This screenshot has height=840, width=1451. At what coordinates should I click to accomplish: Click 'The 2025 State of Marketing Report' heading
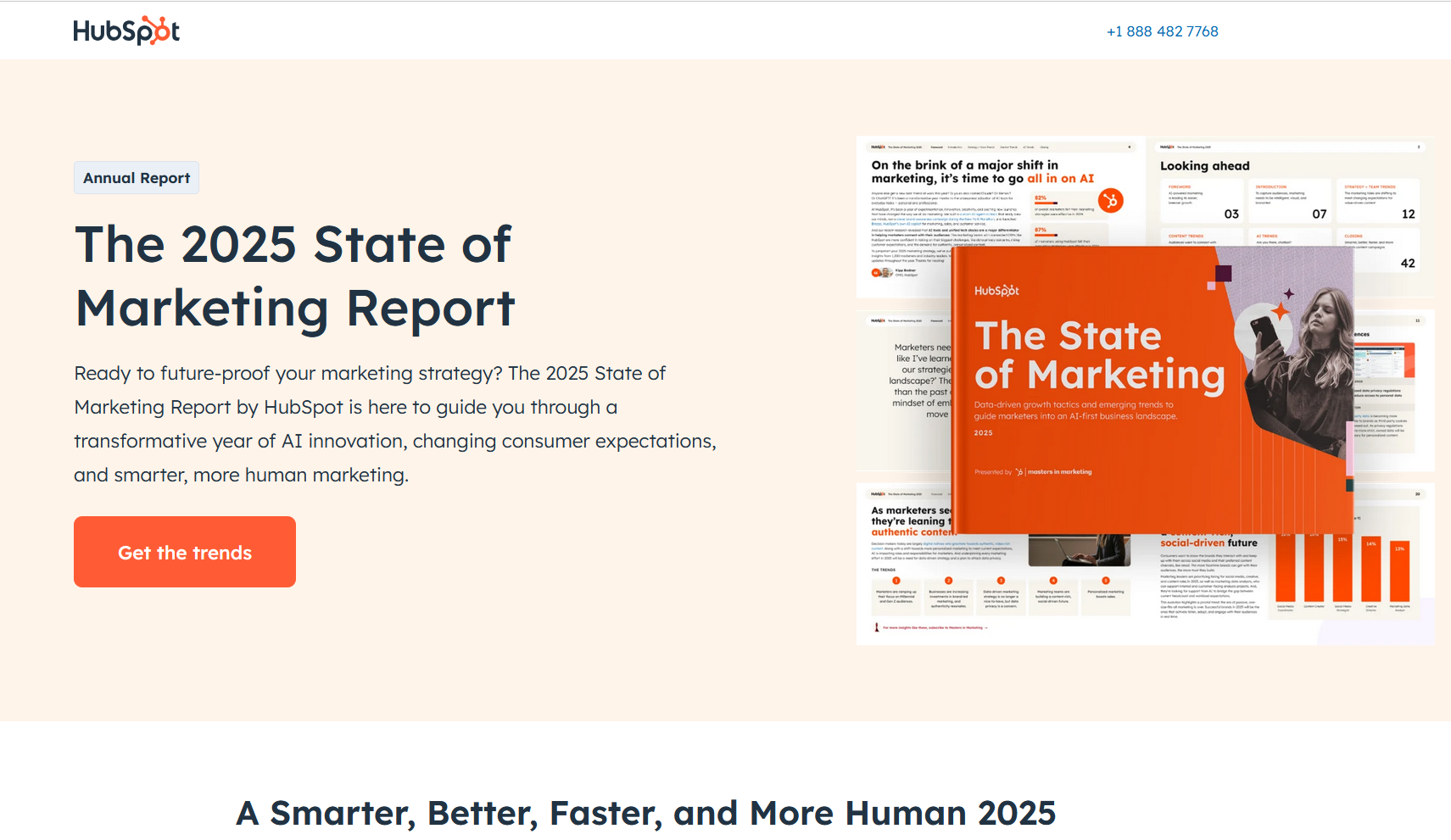(x=294, y=276)
